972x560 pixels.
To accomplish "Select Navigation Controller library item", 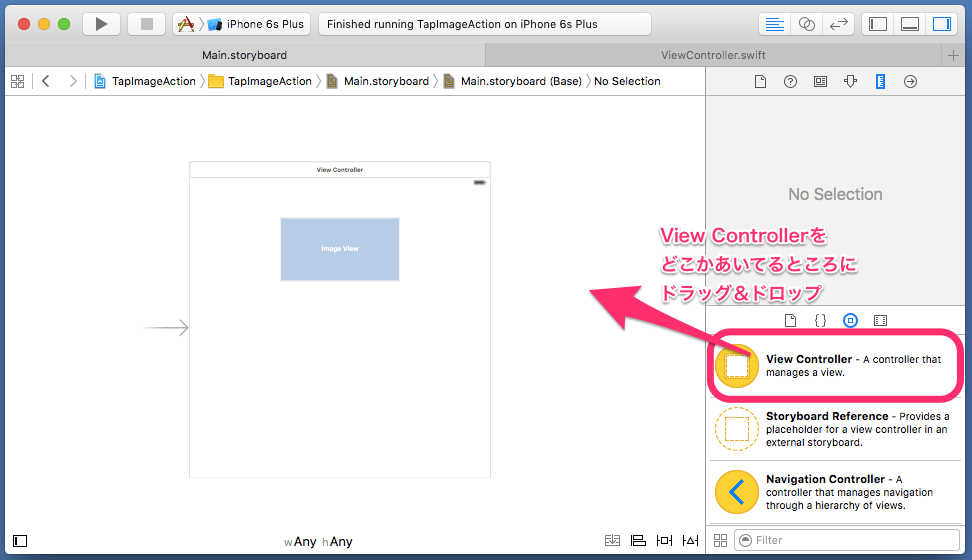I will coord(836,492).
